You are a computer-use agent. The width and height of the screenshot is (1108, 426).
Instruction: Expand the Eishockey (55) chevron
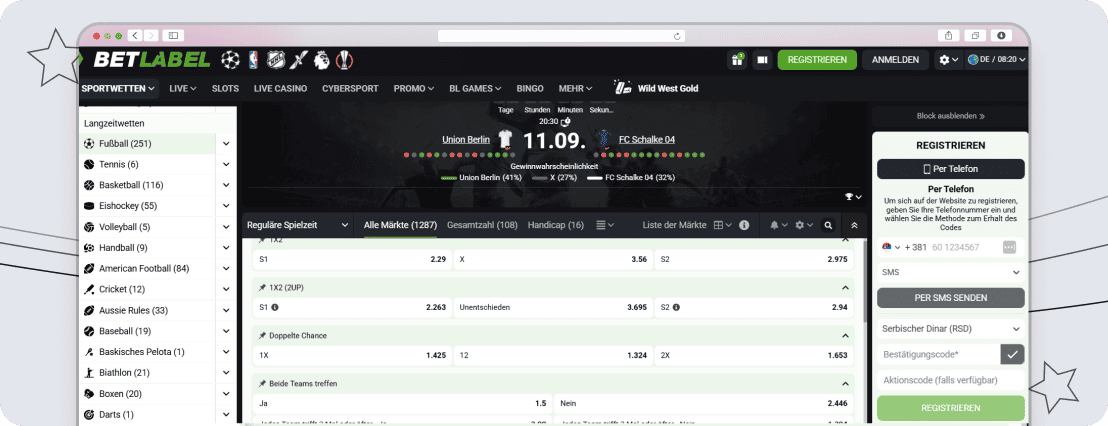pyautogui.click(x=226, y=206)
